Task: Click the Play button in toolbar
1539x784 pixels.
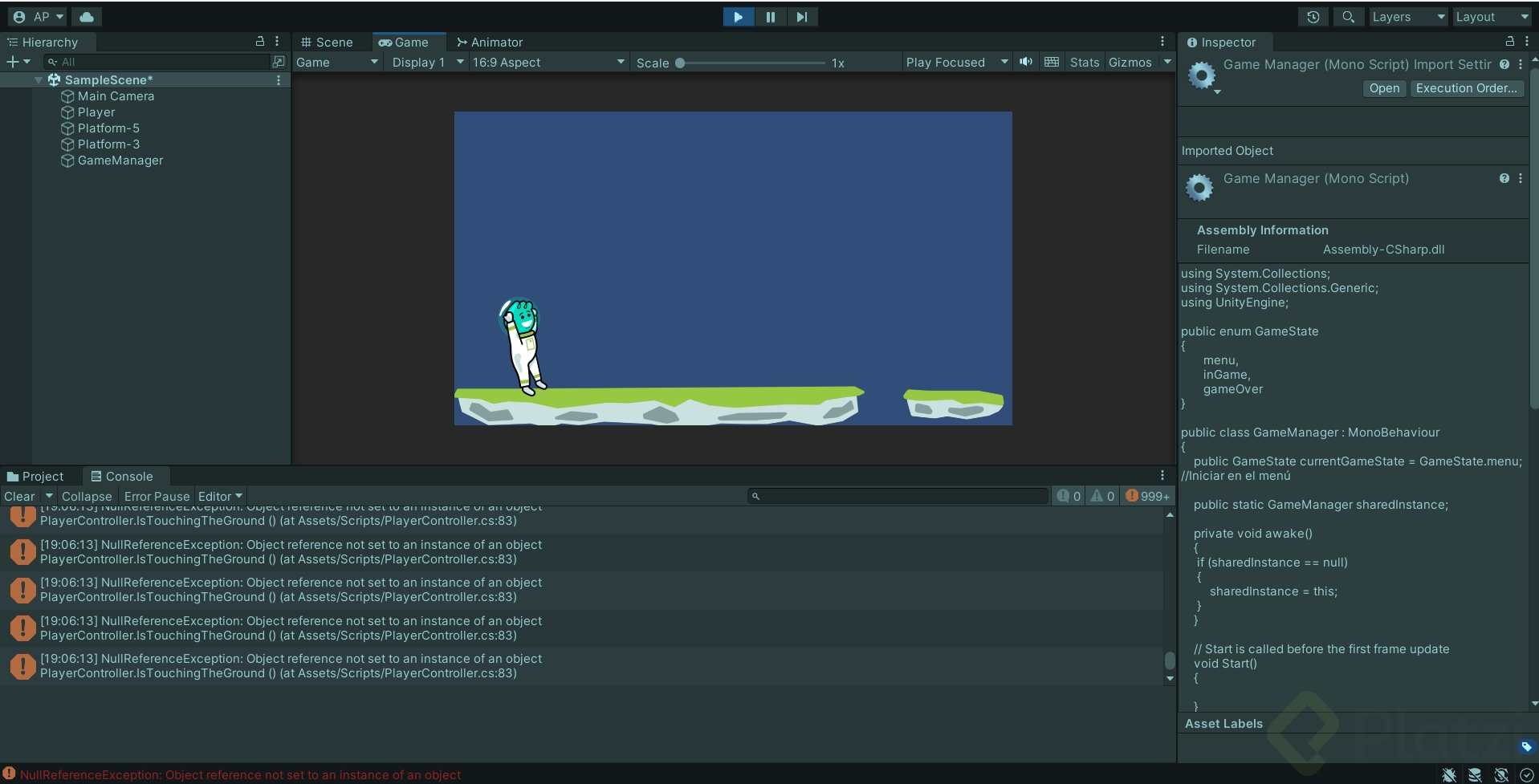Action: [x=738, y=17]
